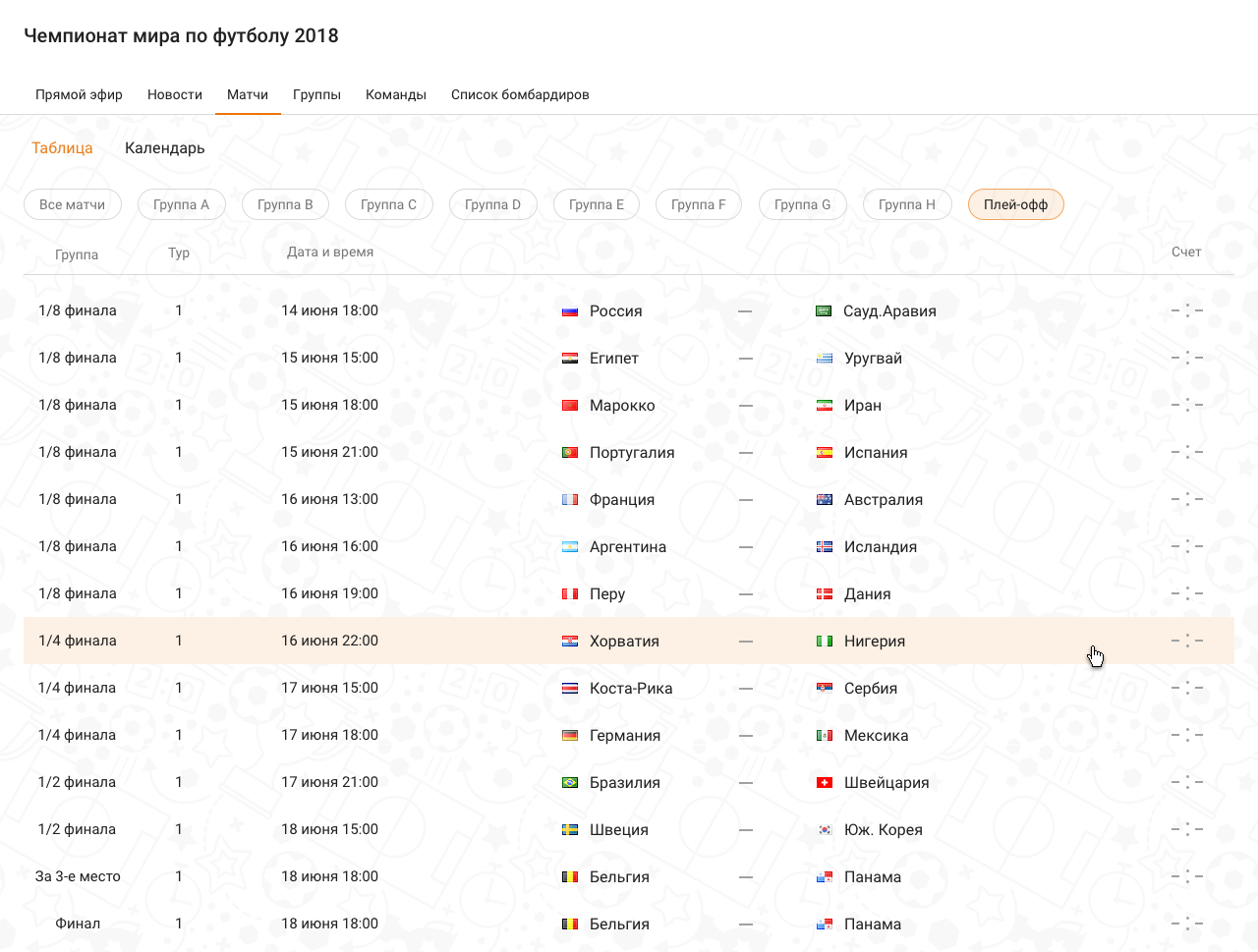Screen dimensions: 1258x952
Task: Click the Russia flag icon
Action: coord(570,311)
